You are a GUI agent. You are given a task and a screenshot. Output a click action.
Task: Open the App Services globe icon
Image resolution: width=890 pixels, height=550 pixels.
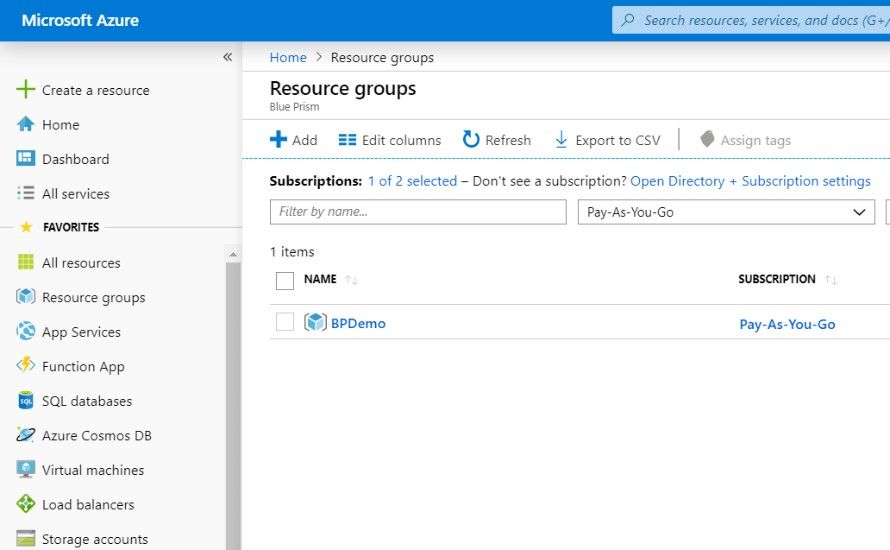coord(26,332)
